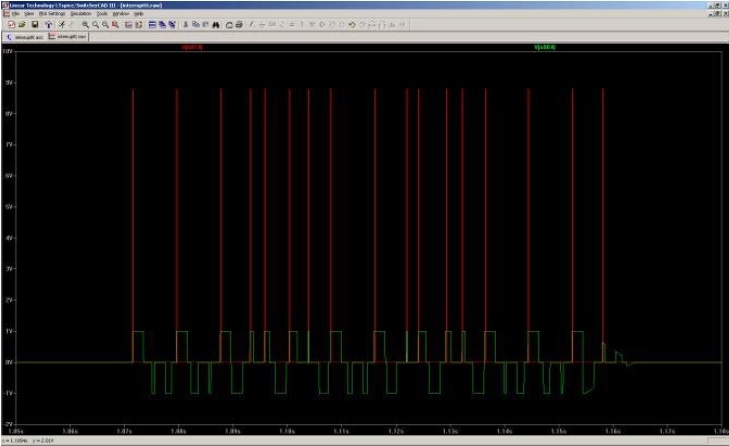Zoom to full extents with the red magnifier
Screen dimensions: 729x446
click(x=115, y=25)
